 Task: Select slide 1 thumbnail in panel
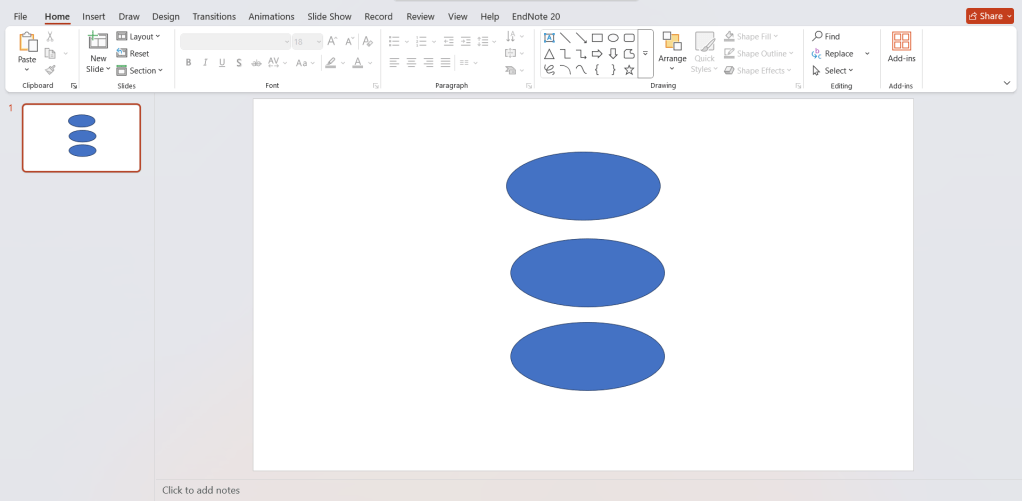(82, 137)
